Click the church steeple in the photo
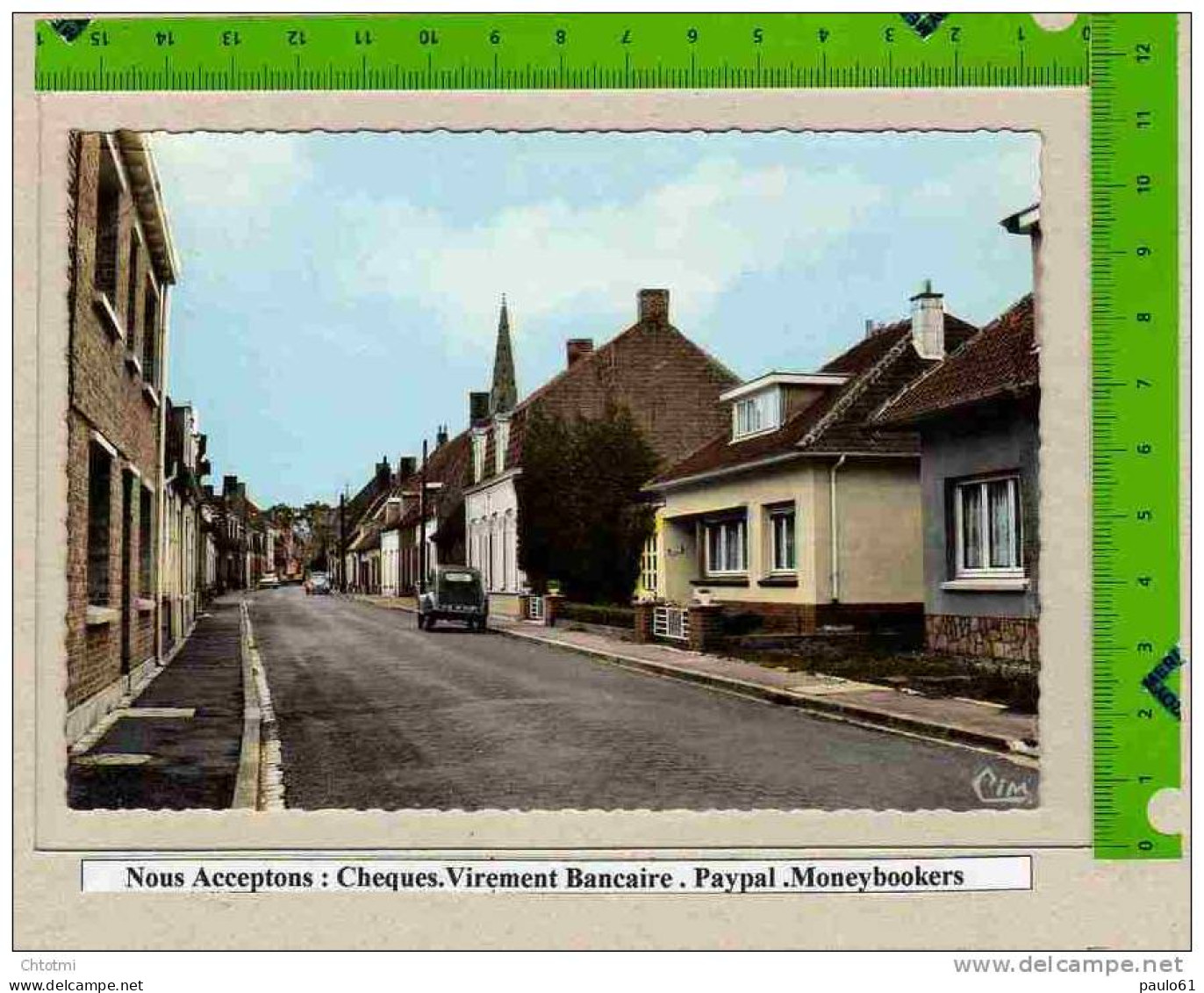Screen dimensions: 1204x993 tap(504, 356)
